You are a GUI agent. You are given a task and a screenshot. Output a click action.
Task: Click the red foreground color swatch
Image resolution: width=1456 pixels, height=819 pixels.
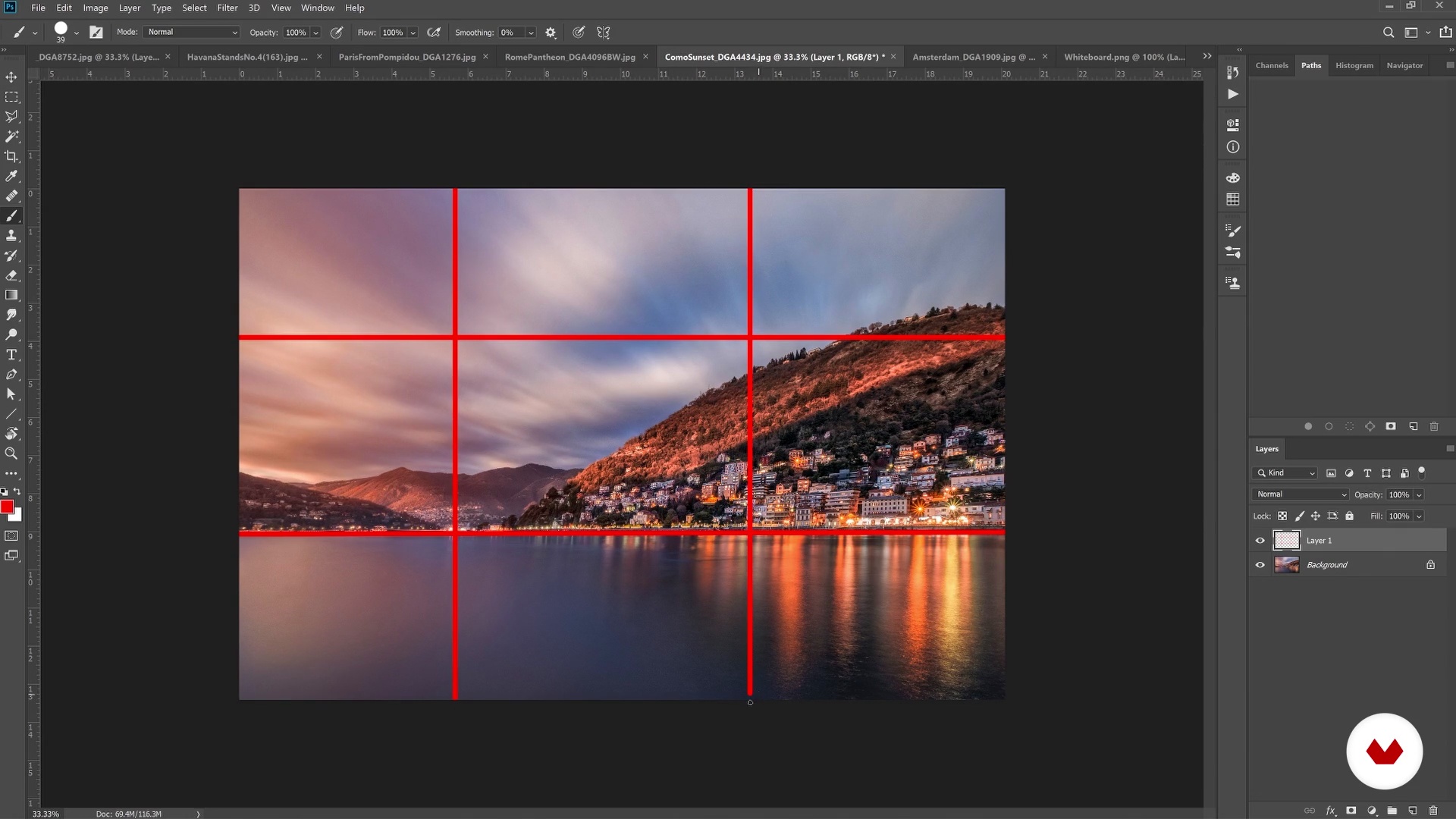click(7, 507)
